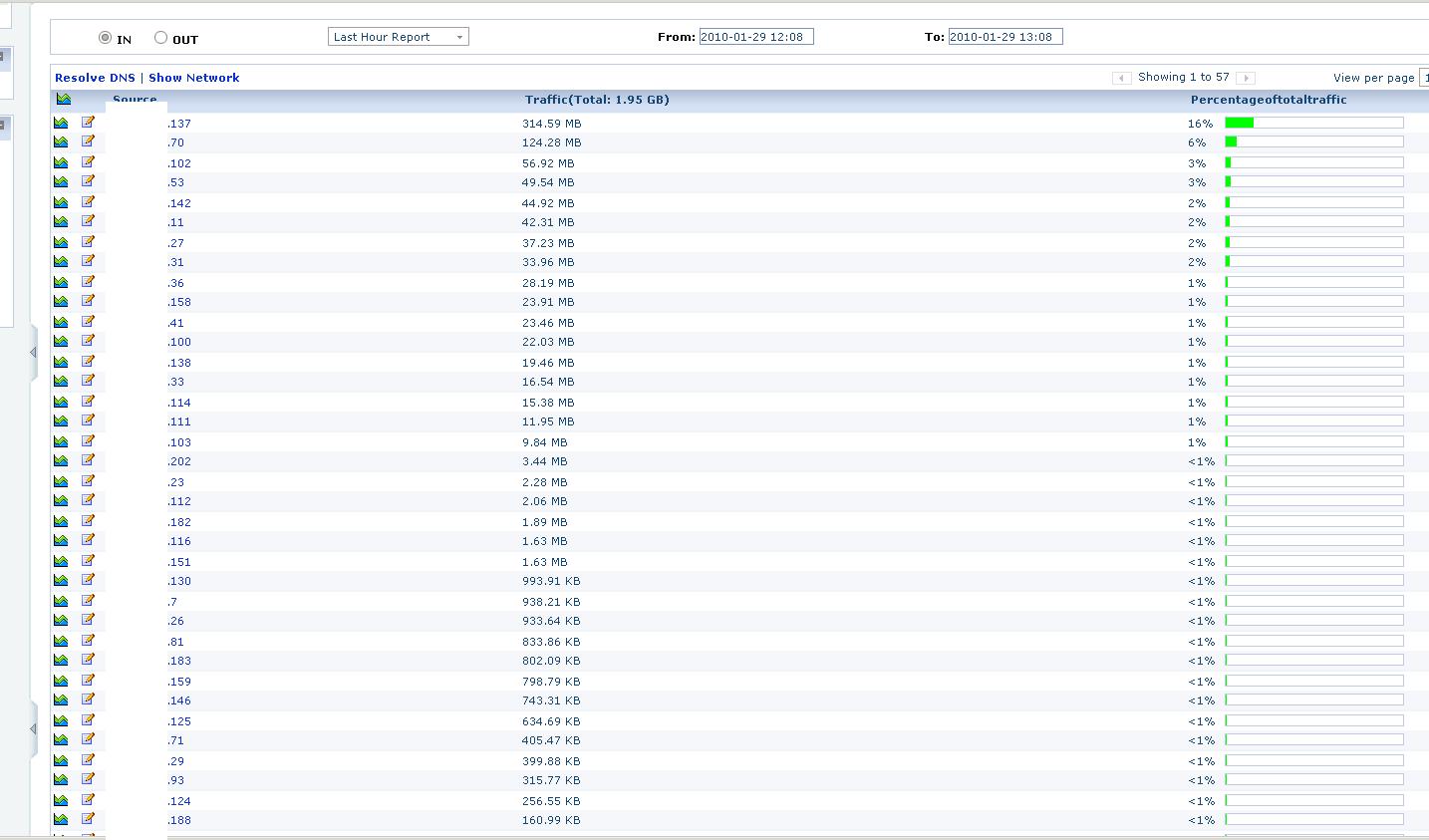Open traffic graph icon for source .188

61,819
